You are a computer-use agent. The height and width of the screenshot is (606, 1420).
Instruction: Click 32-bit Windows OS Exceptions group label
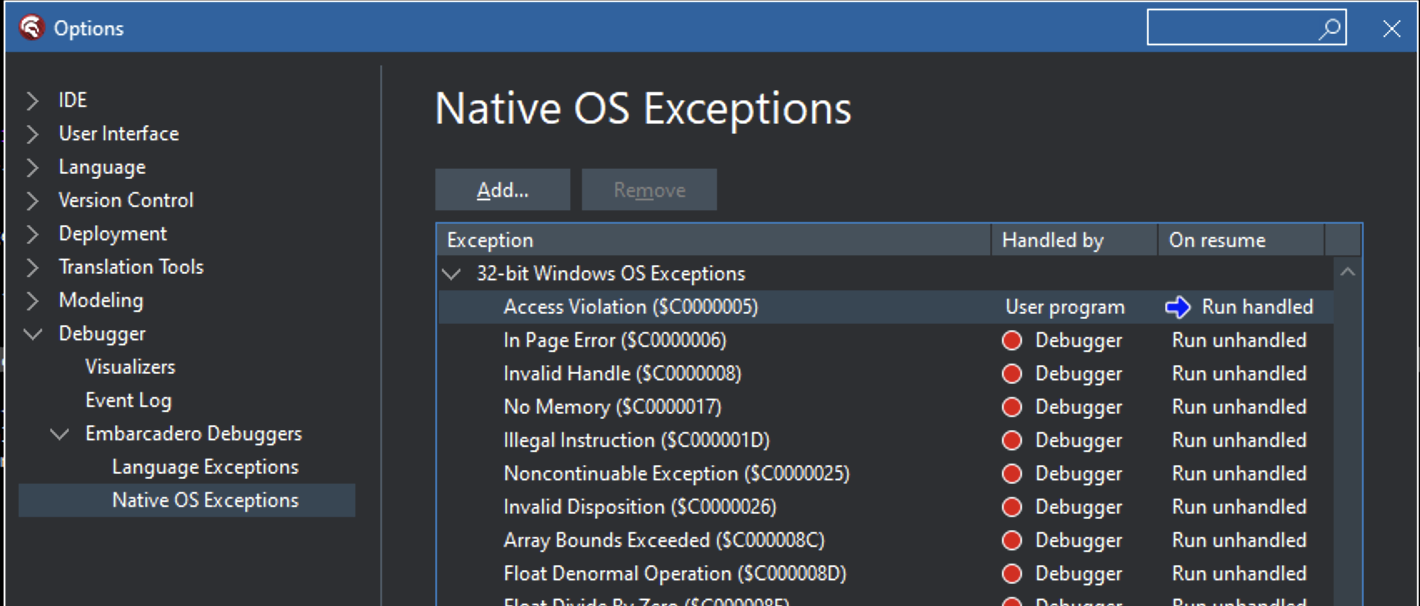611,274
